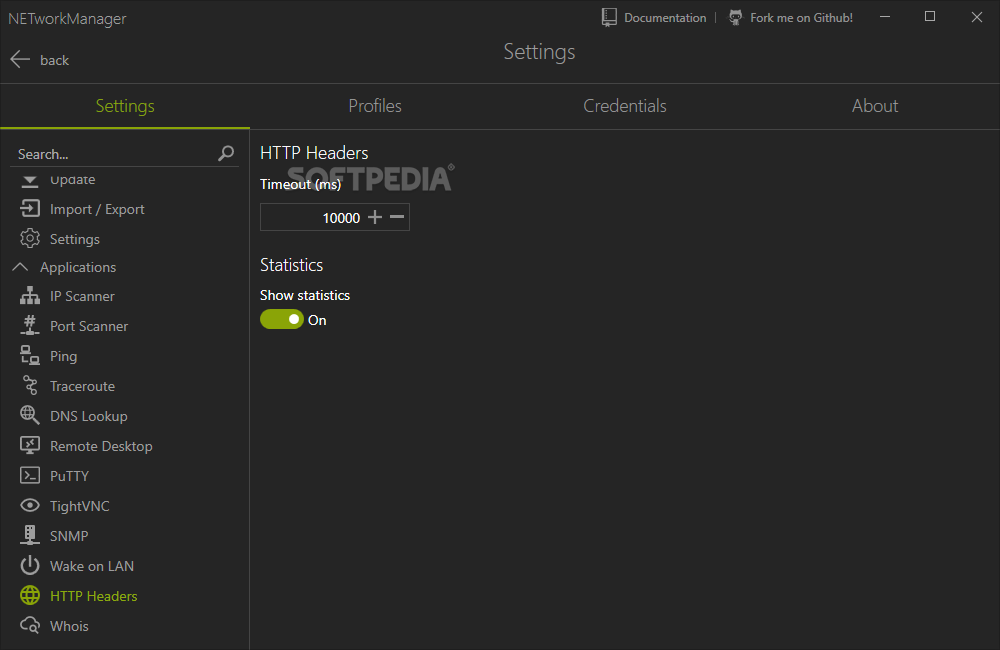The image size is (1000, 650).
Task: Go back using the back label
Action: pos(54,60)
